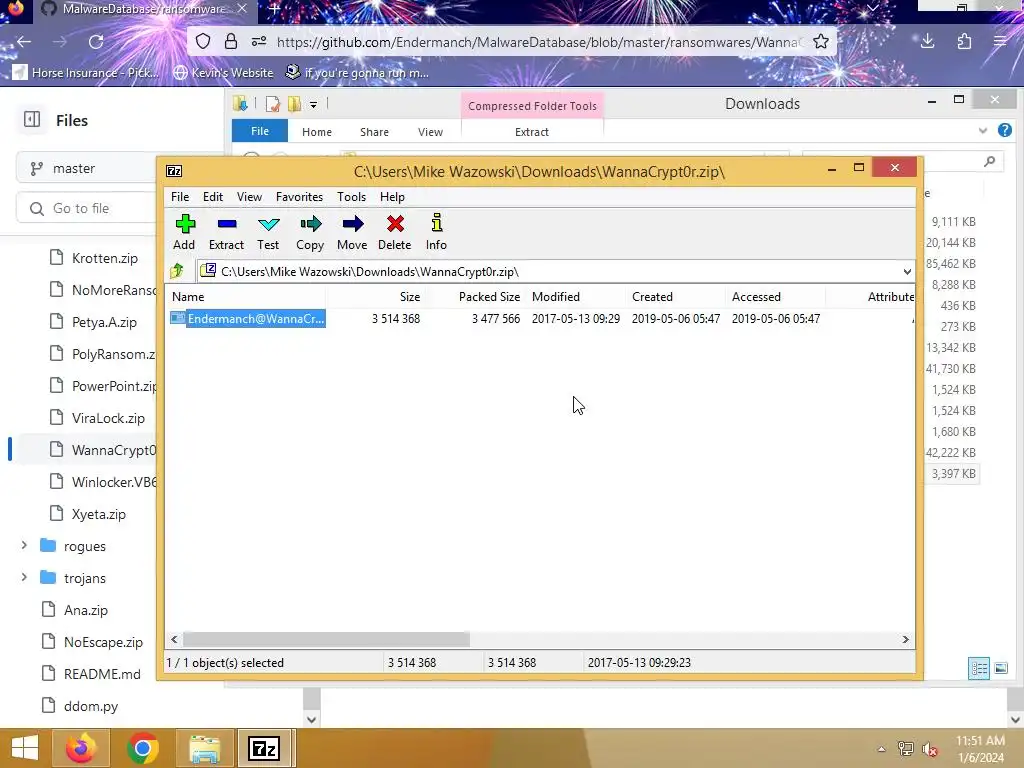This screenshot has height=768, width=1024.
Task: Click the lock icon in the address bar
Action: (x=231, y=42)
